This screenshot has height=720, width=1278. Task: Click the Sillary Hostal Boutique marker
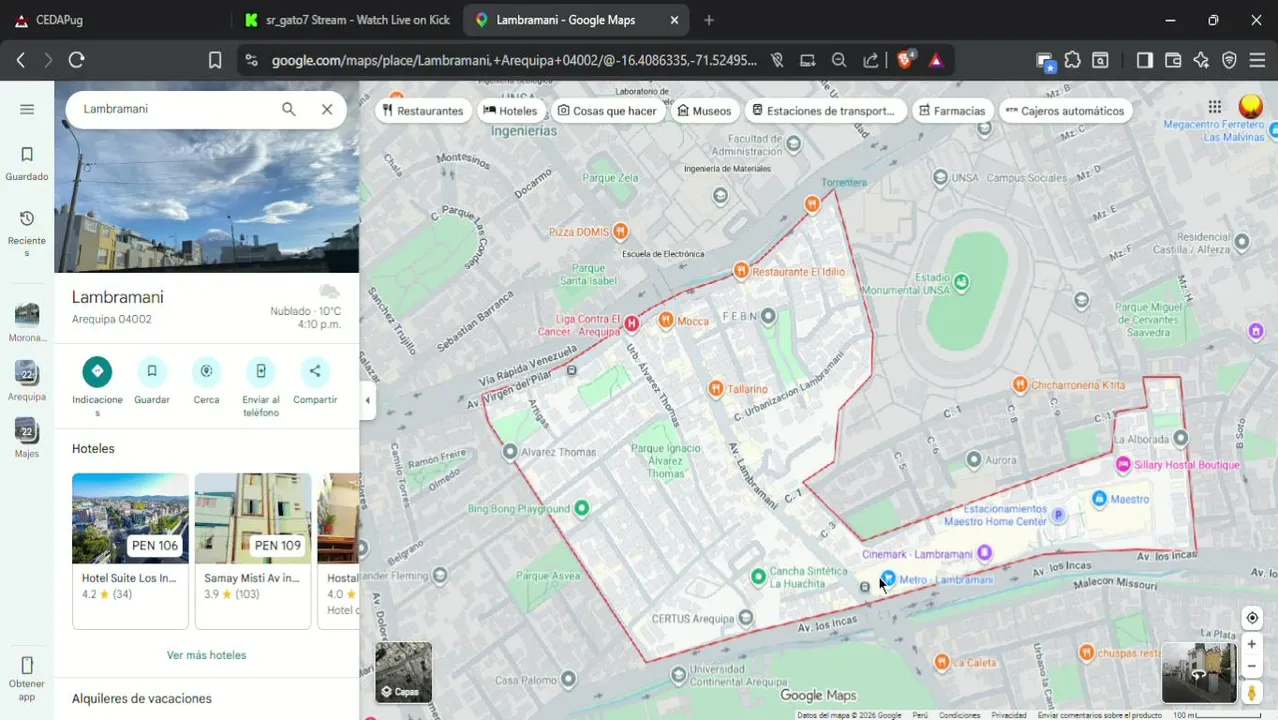pyautogui.click(x=1123, y=465)
